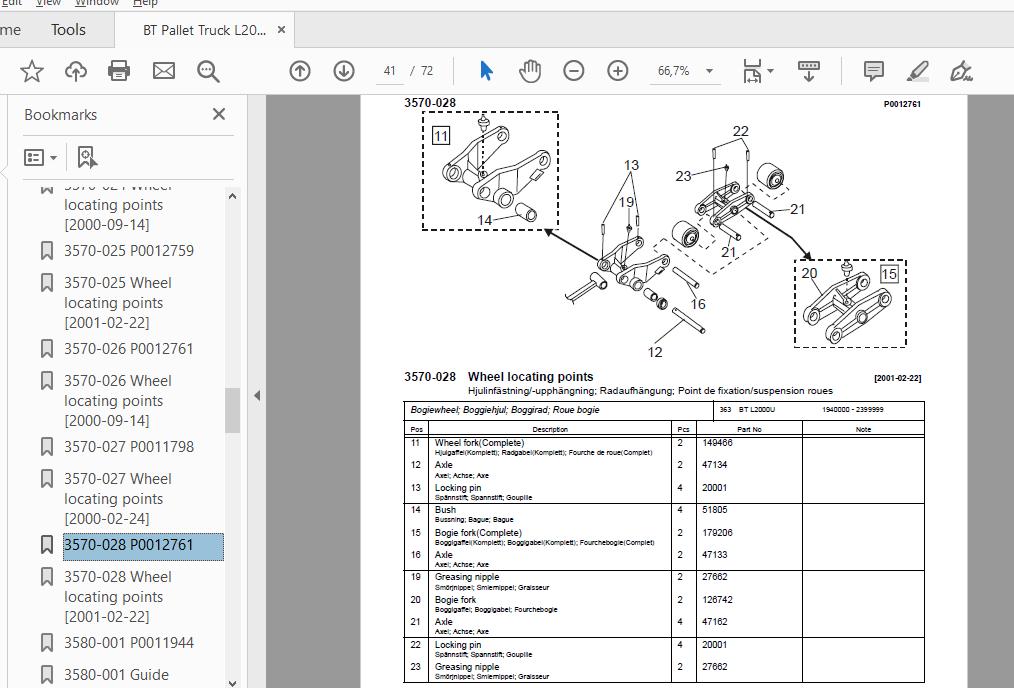Image resolution: width=1014 pixels, height=688 pixels.
Task: Print the document with printer icon
Action: [119, 70]
